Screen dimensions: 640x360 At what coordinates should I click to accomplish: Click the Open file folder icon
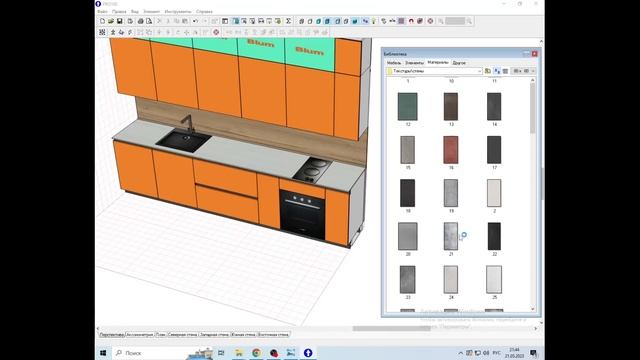pyautogui.click(x=111, y=21)
